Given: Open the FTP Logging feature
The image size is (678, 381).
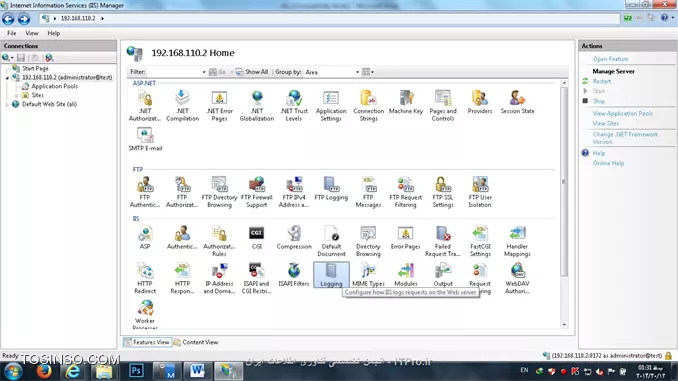Looking at the screenshot, I should 331,189.
